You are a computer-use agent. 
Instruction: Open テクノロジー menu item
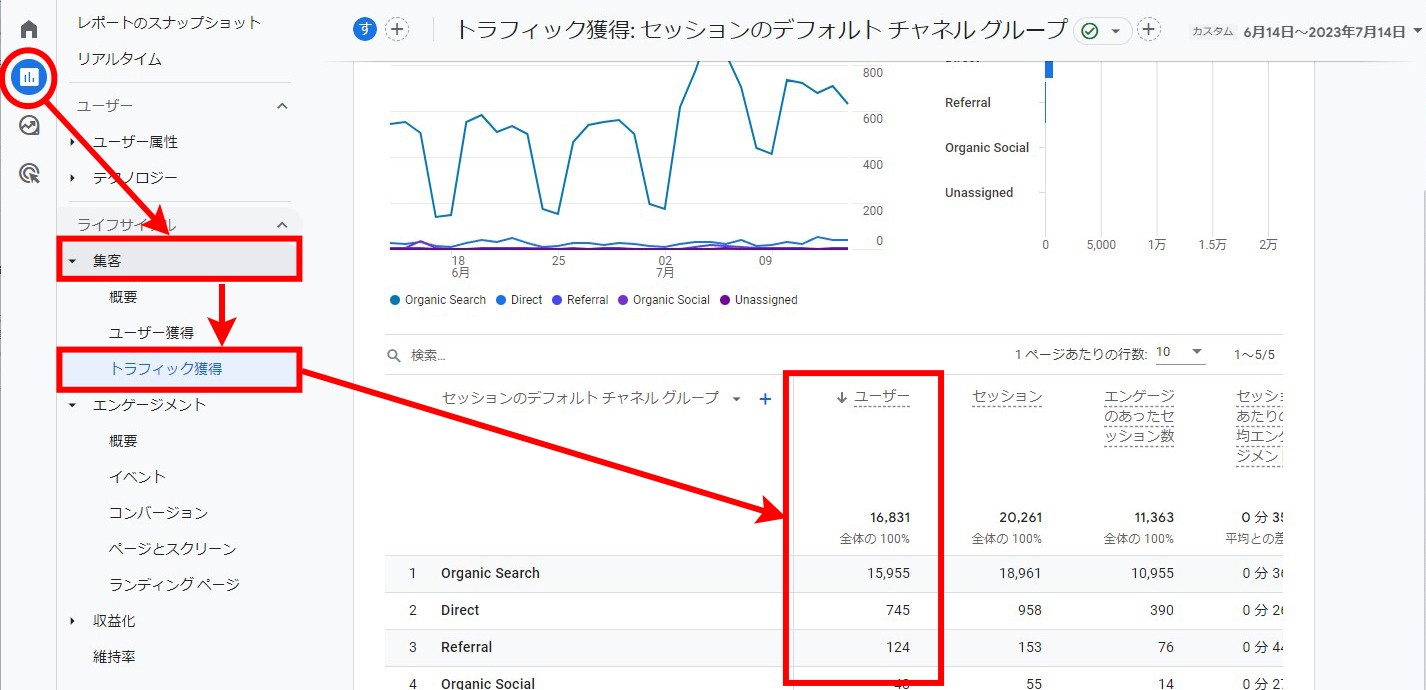click(x=135, y=178)
